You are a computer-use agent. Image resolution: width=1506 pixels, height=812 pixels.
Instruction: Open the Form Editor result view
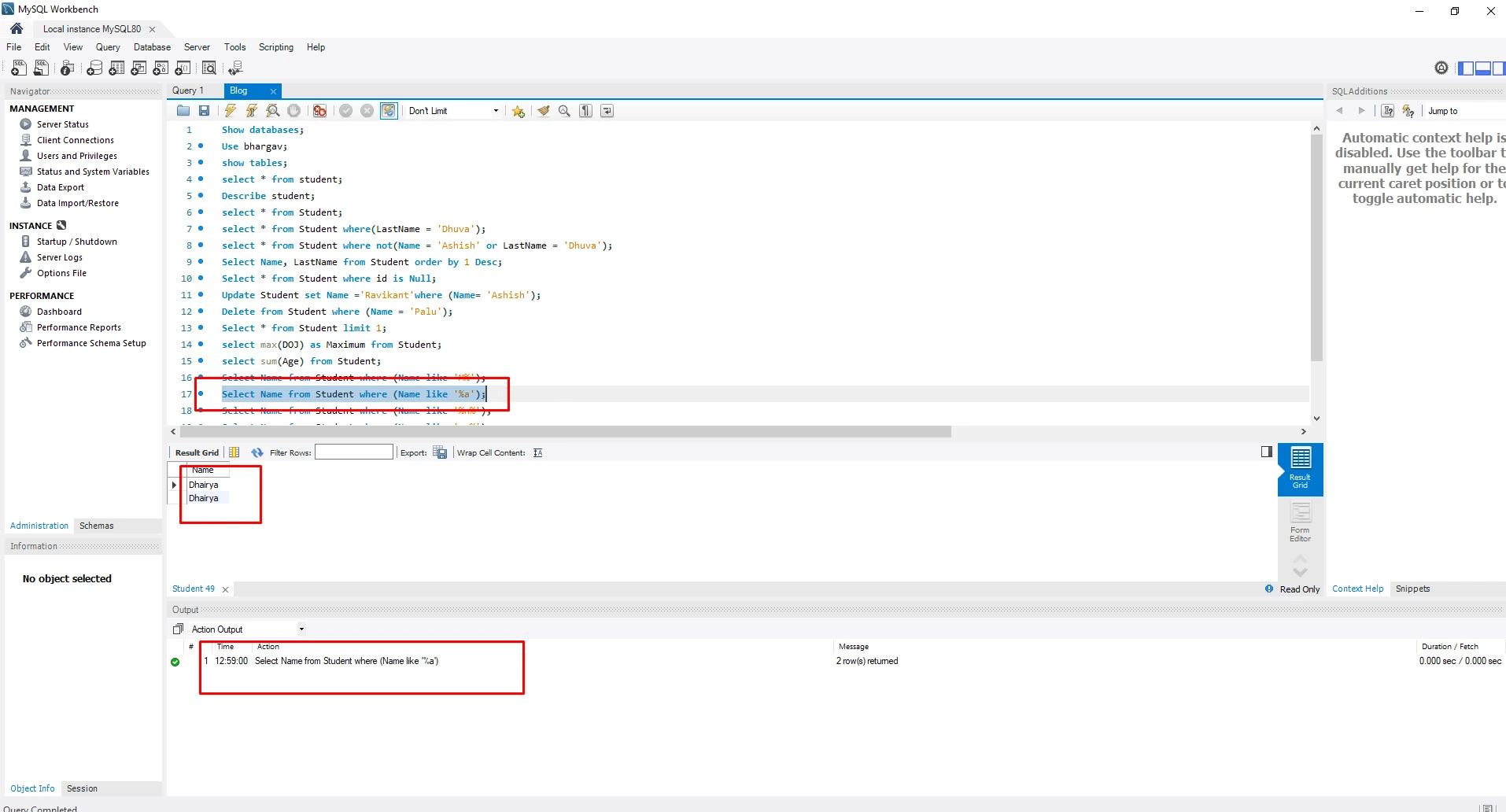pyautogui.click(x=1300, y=522)
